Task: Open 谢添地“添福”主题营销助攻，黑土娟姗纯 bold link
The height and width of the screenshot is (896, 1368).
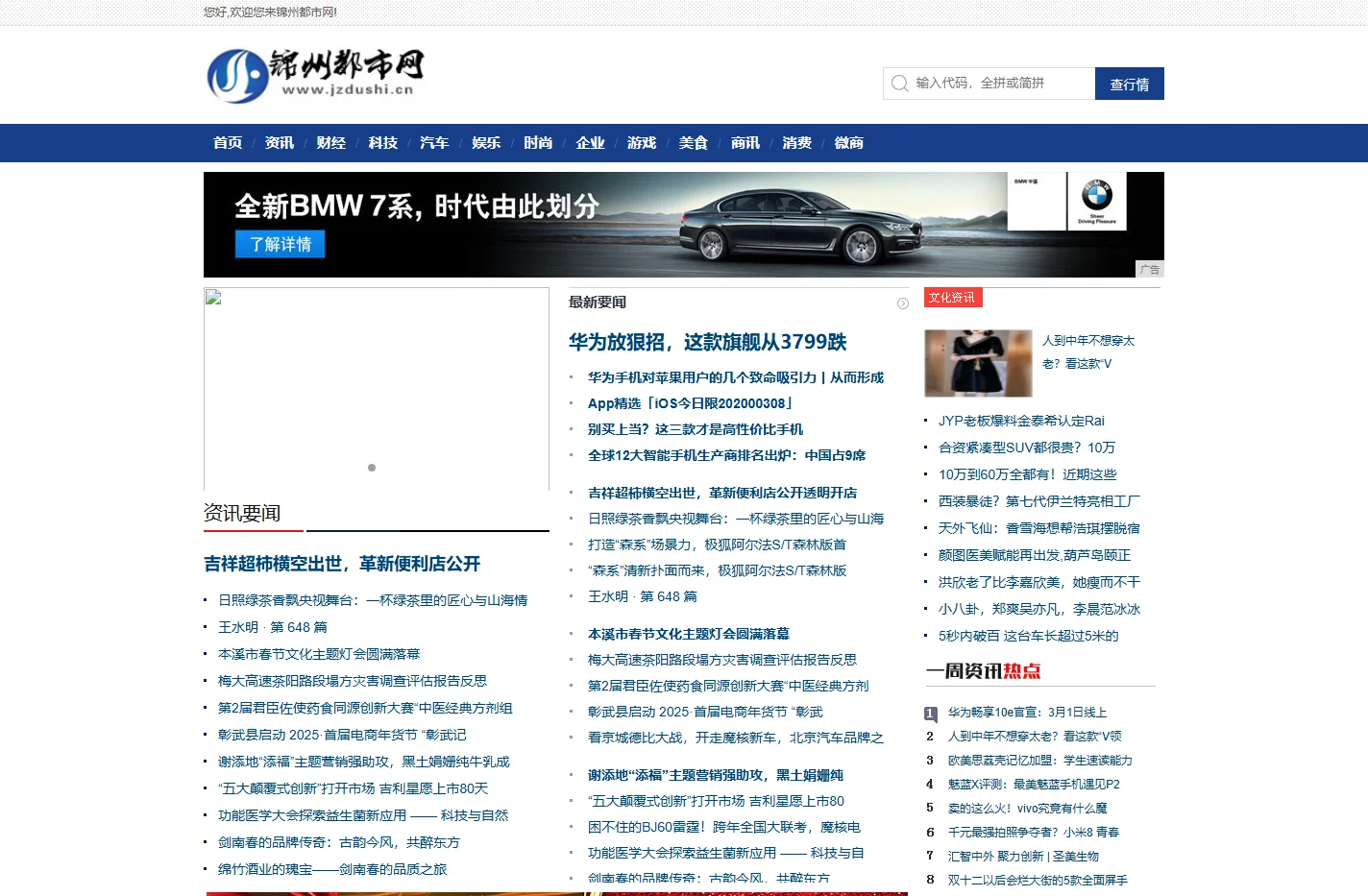Action: (716, 776)
